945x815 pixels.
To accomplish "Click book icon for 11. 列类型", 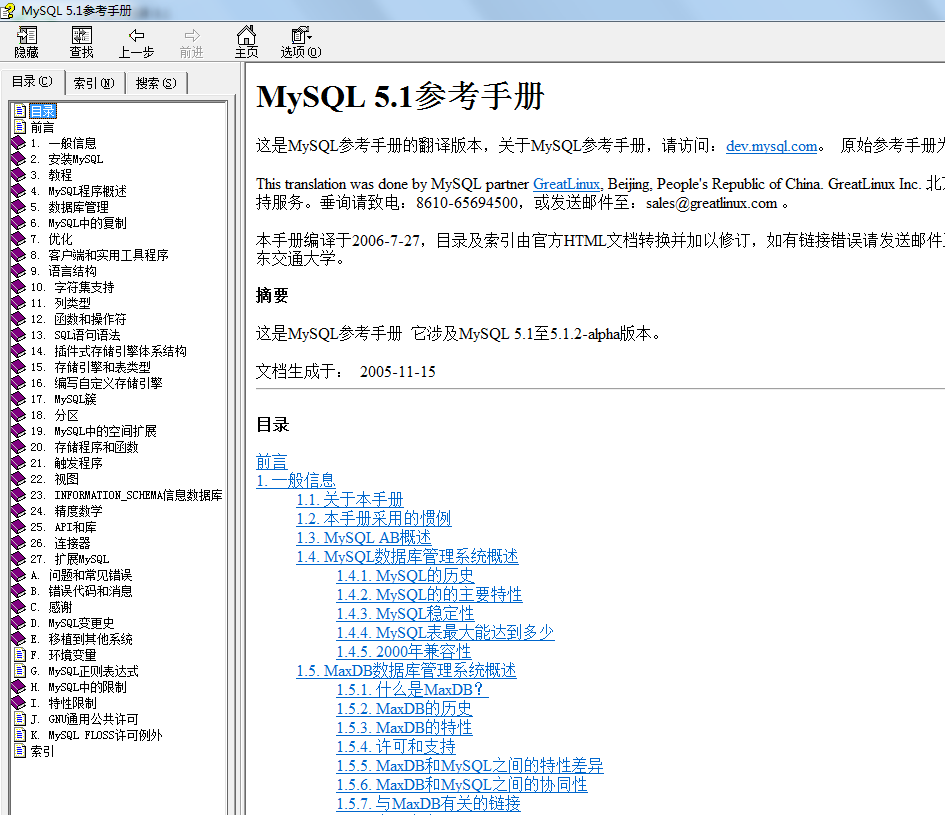I will coord(19,303).
